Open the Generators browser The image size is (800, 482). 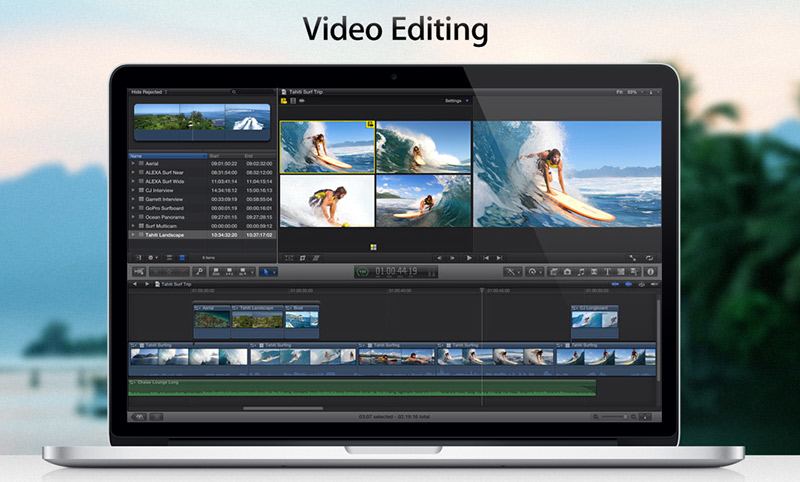click(621, 272)
